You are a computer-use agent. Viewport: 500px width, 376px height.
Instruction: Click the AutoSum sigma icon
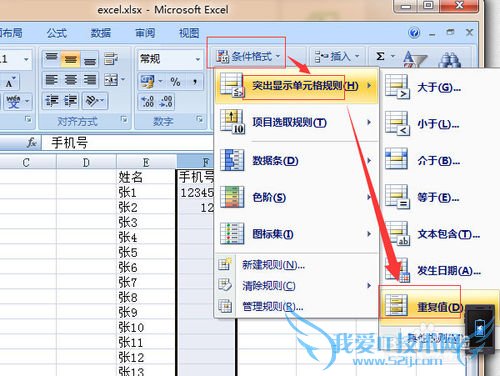pyautogui.click(x=380, y=56)
